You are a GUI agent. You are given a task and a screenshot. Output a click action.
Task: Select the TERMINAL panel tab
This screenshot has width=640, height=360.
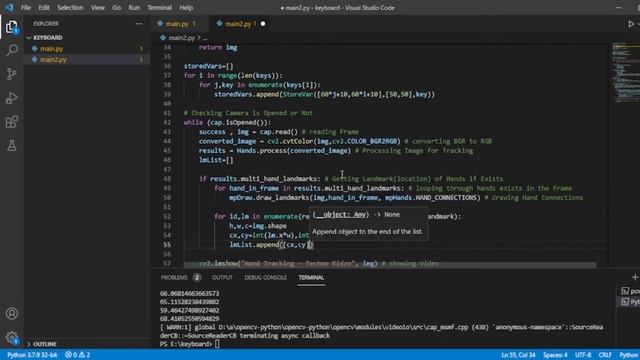coord(311,277)
